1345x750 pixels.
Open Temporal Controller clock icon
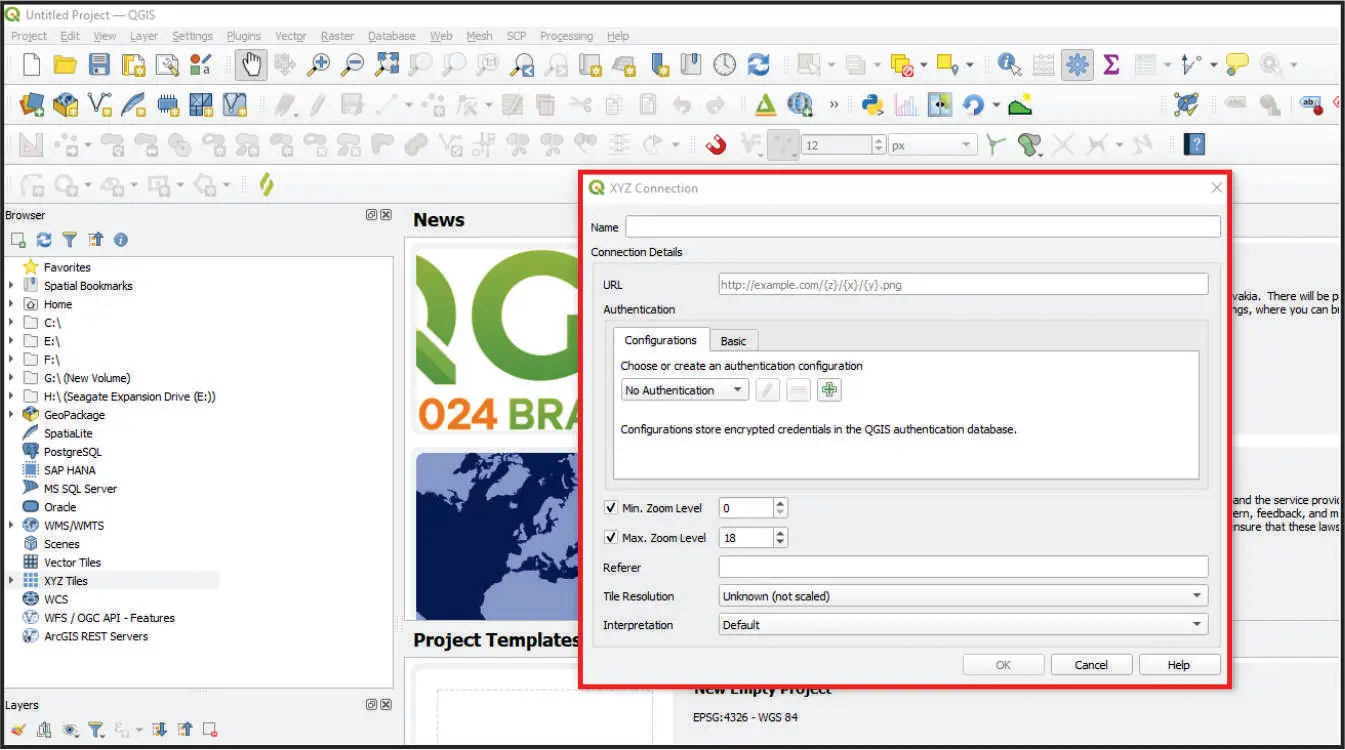click(x=725, y=65)
